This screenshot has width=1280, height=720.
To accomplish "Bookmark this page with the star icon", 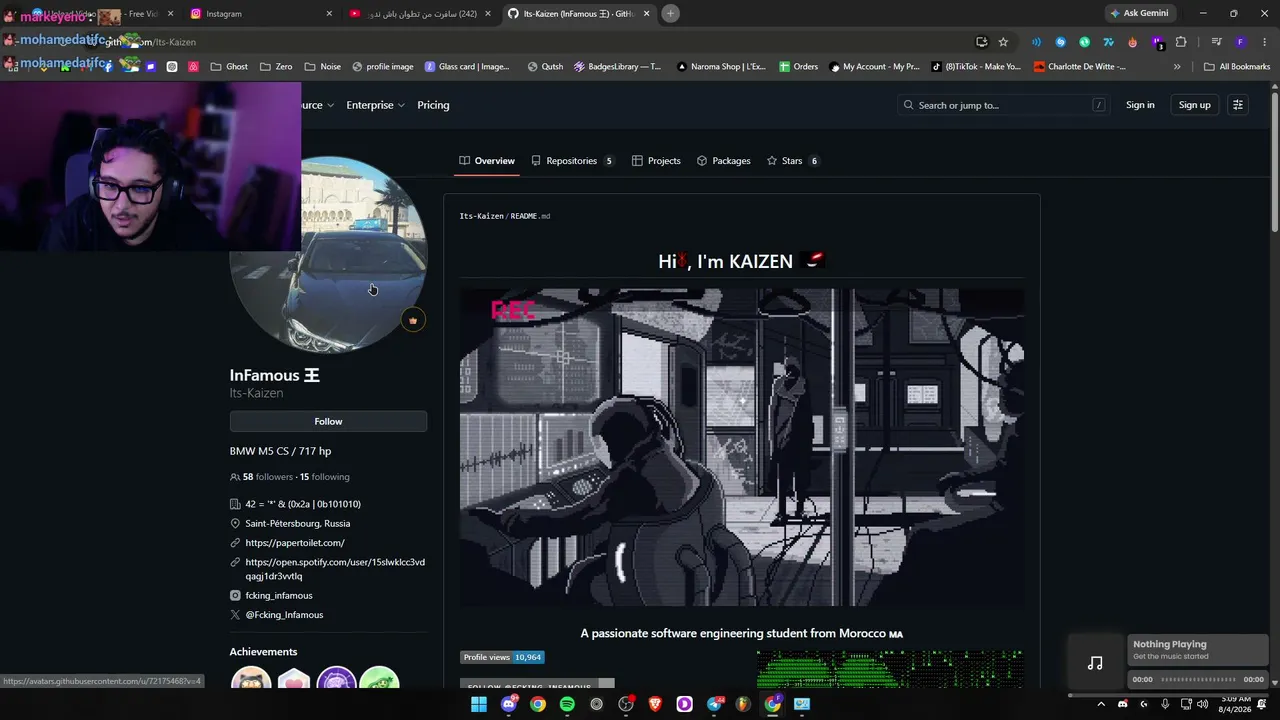I will [x=1003, y=42].
